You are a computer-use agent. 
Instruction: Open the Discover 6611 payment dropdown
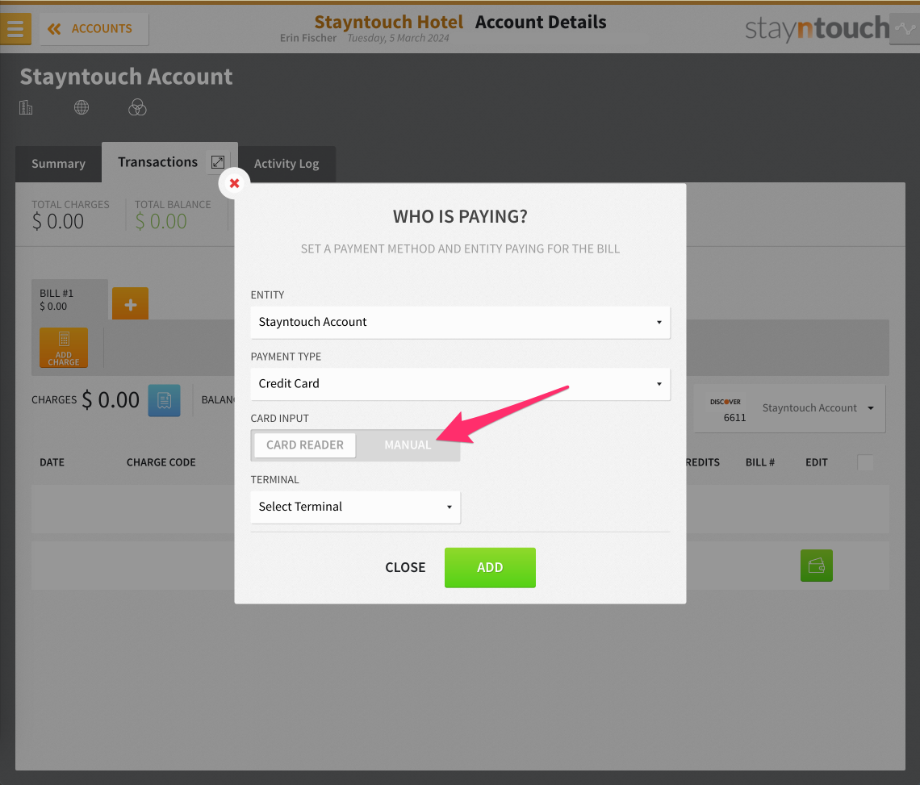pyautogui.click(x=789, y=408)
